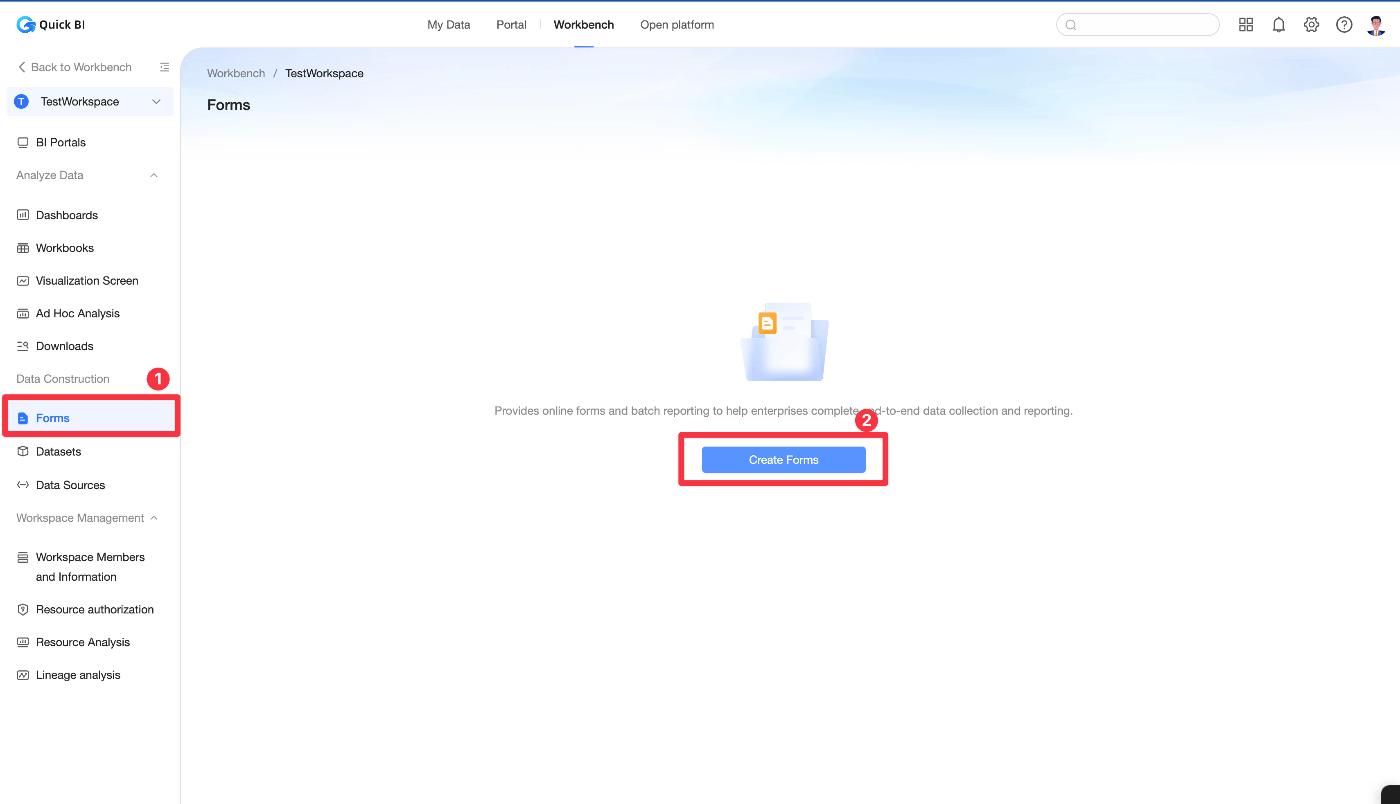Click the Dashboards chart icon

(23, 215)
